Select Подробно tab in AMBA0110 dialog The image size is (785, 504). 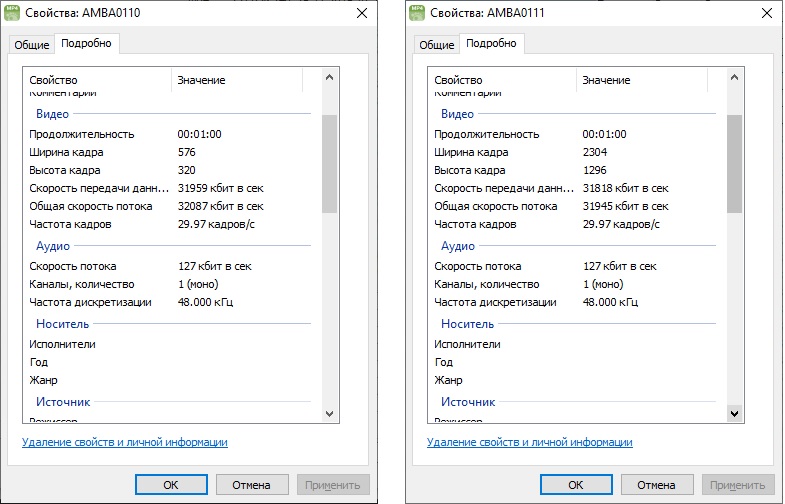[87, 44]
